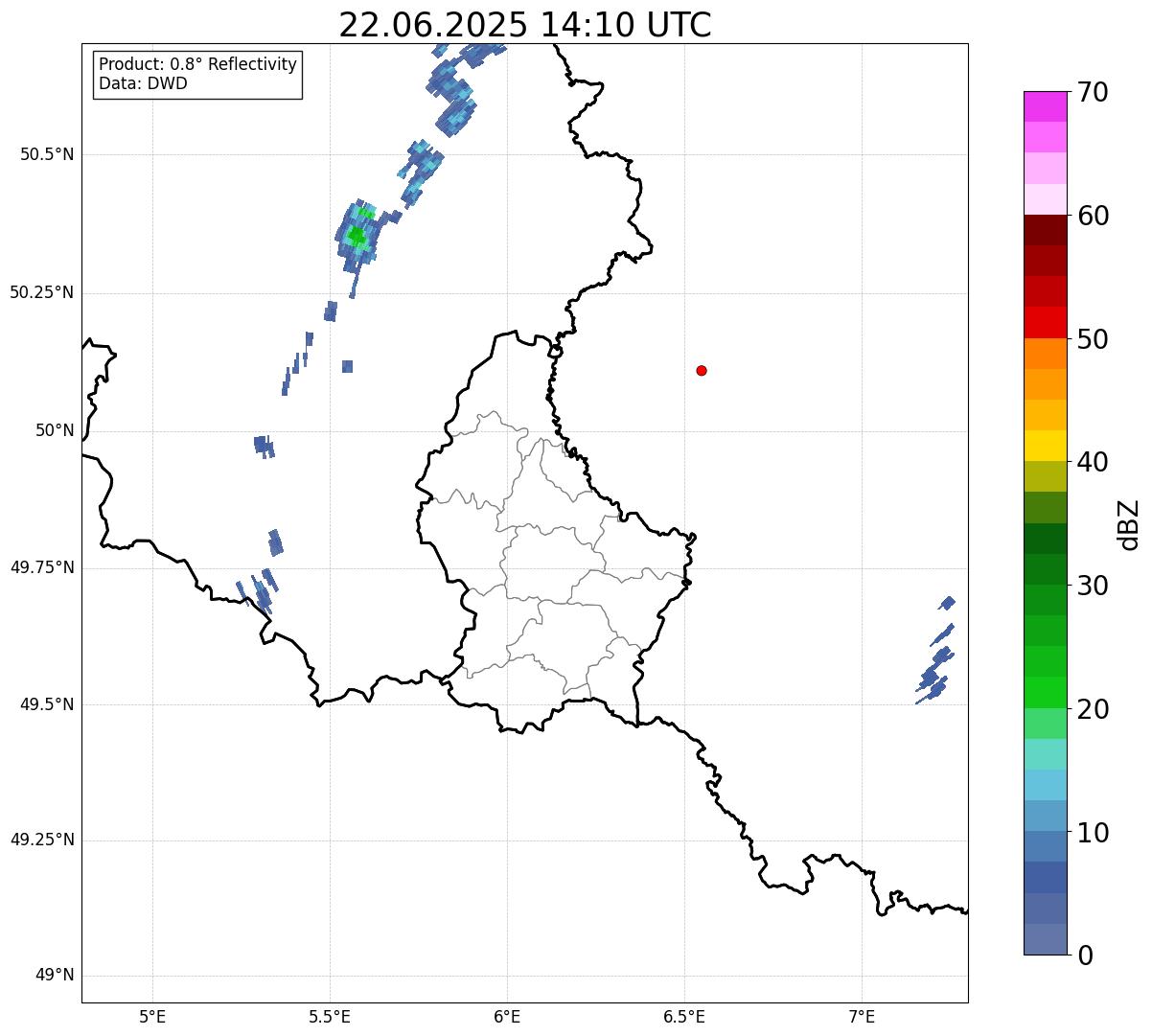Pick the orange swatch just below 50
This screenshot has height=1036, width=1152.
(x=1045, y=354)
